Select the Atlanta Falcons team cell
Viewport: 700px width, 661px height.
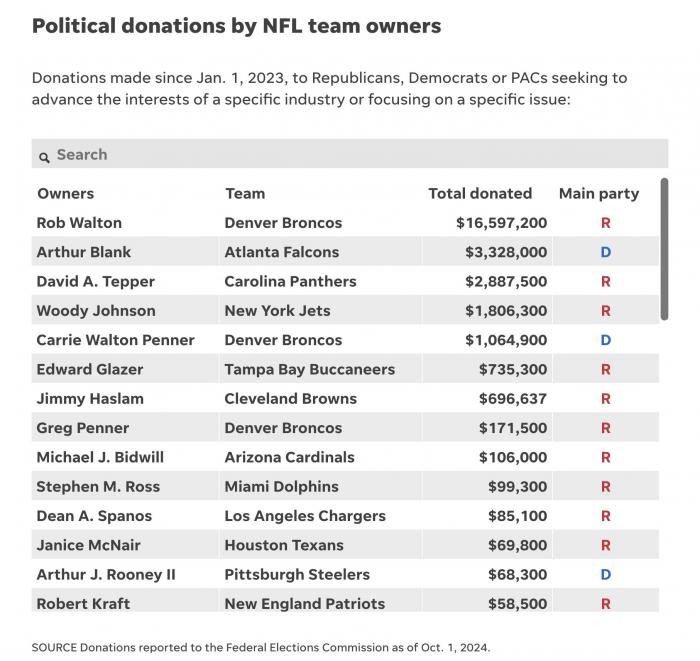(282, 252)
